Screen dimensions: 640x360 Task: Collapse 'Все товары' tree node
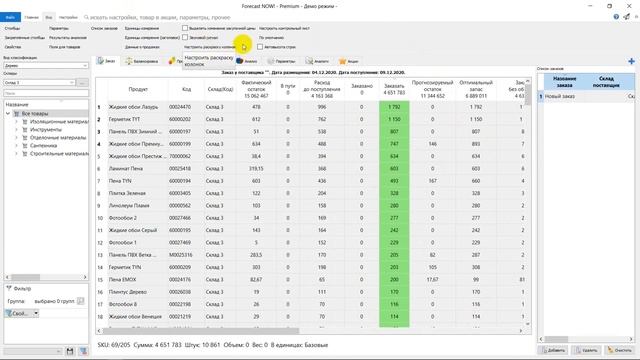pos(8,113)
